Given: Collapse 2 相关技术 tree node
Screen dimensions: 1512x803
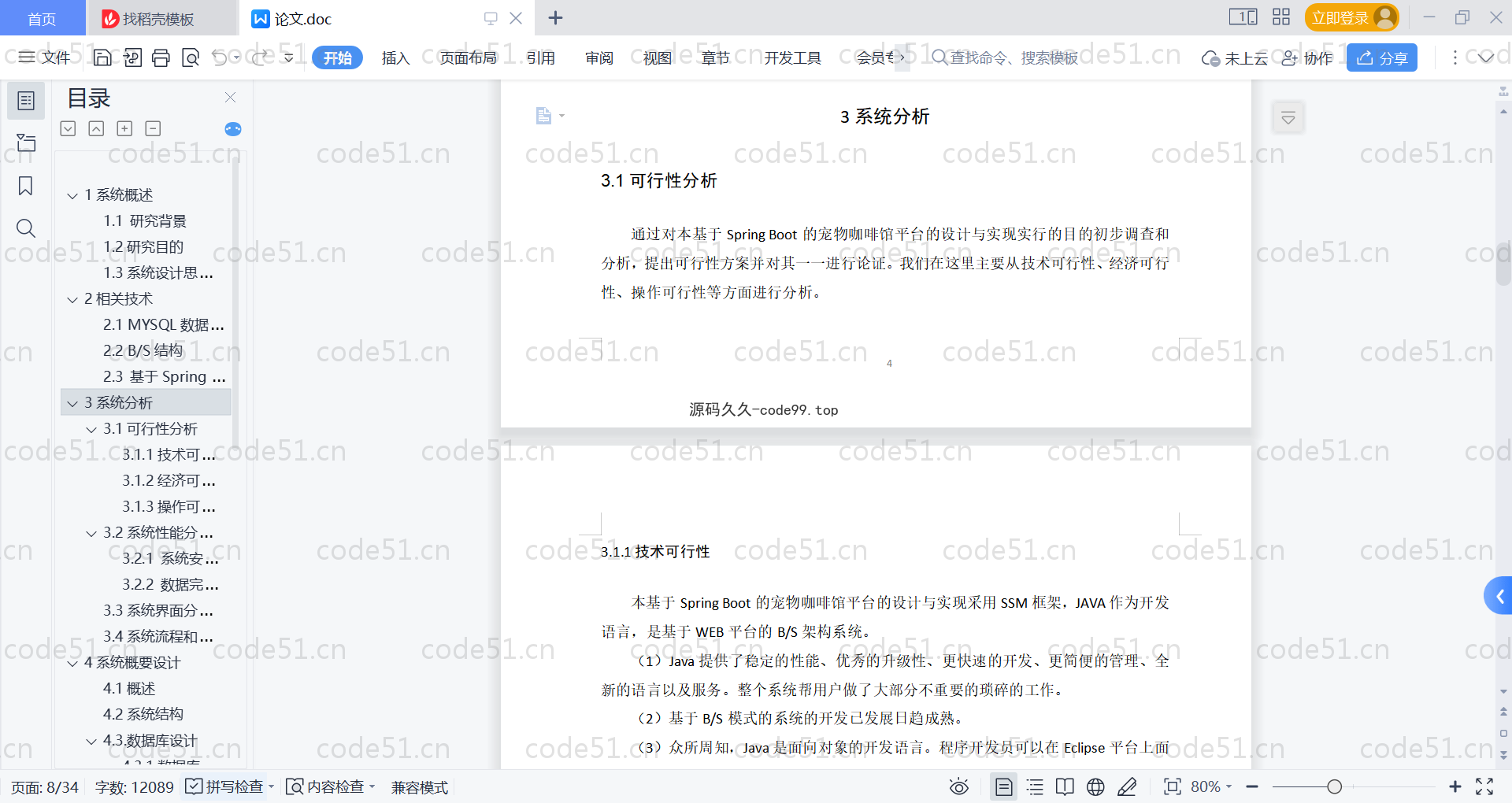Looking at the screenshot, I should click(72, 299).
